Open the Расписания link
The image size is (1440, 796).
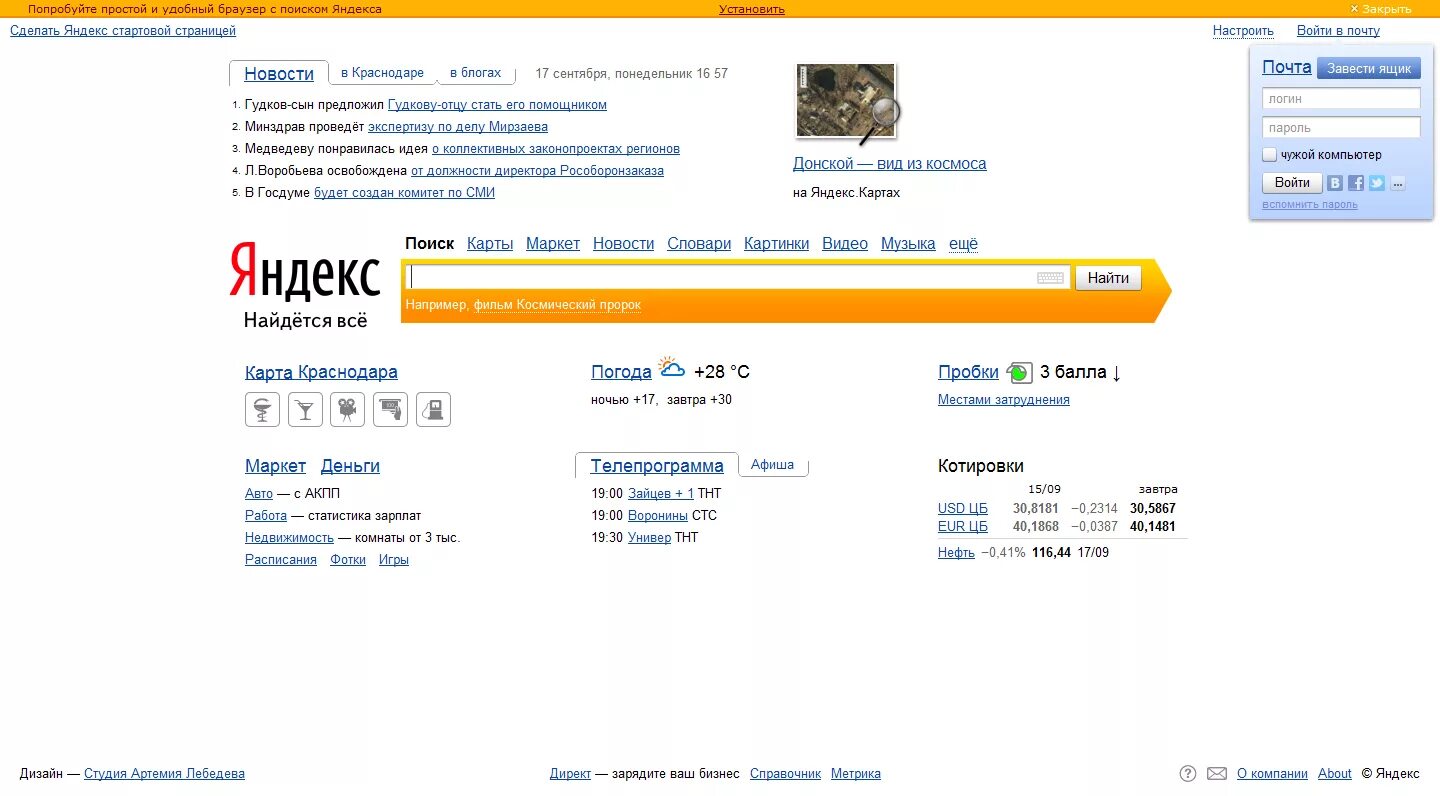(281, 559)
